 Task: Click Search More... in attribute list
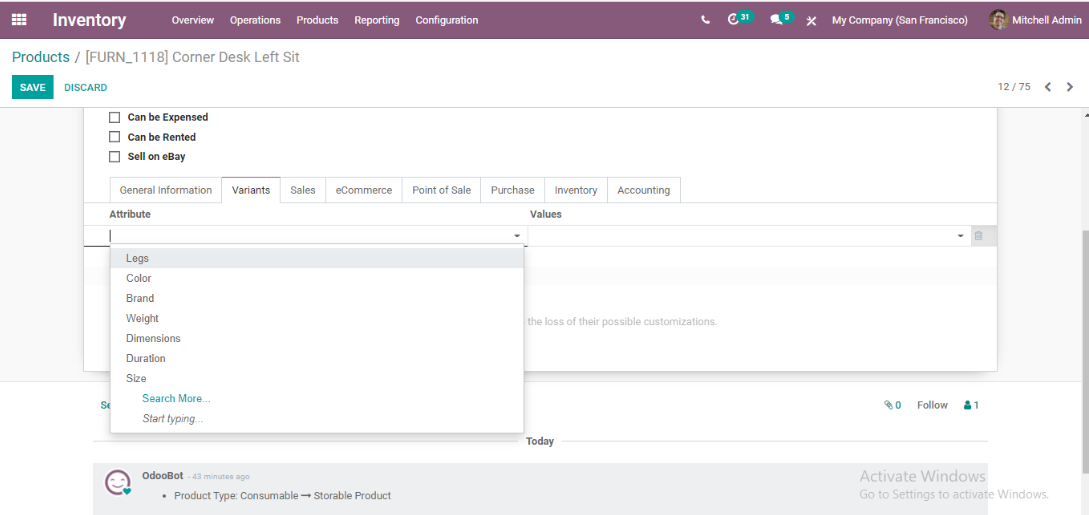click(x=176, y=398)
